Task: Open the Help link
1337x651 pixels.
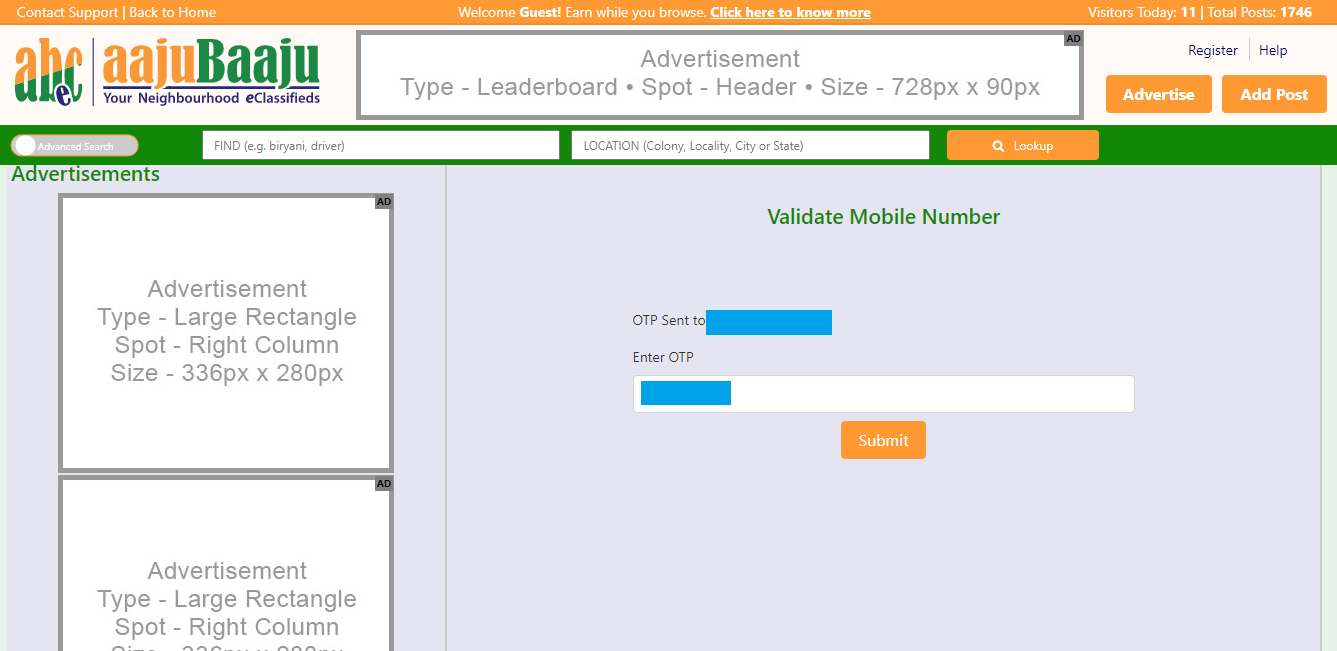Action: pyautogui.click(x=1273, y=50)
